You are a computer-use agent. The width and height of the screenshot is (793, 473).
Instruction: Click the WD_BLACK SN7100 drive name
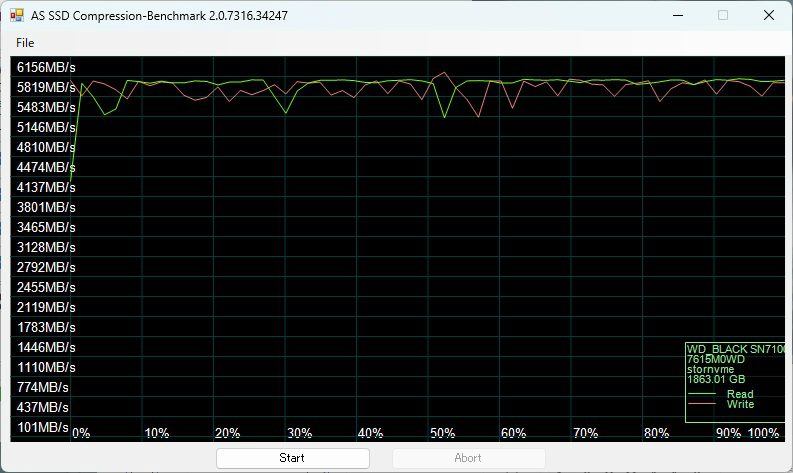736,349
